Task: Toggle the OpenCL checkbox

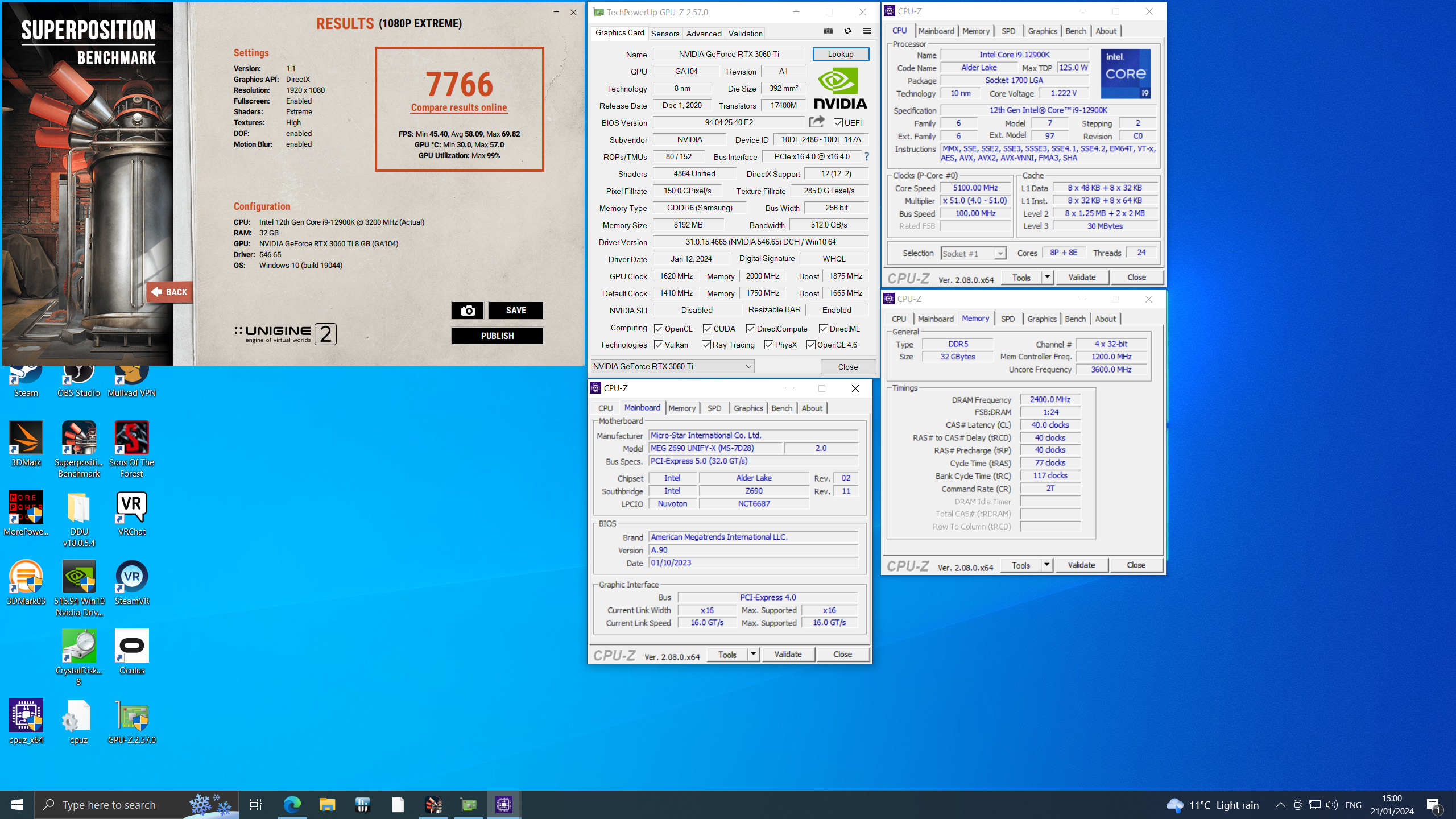Action: pyautogui.click(x=659, y=329)
